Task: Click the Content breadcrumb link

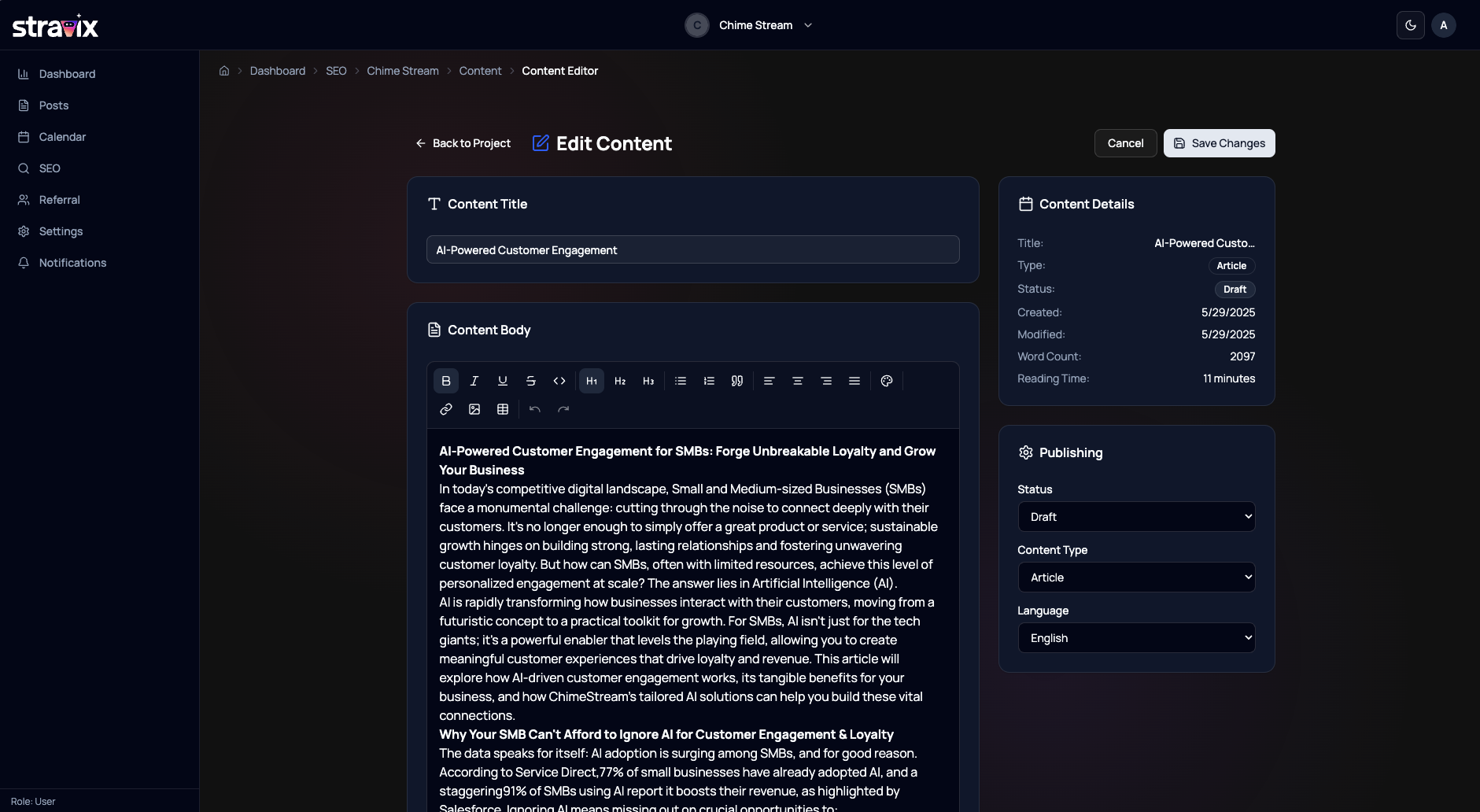Action: coord(480,71)
